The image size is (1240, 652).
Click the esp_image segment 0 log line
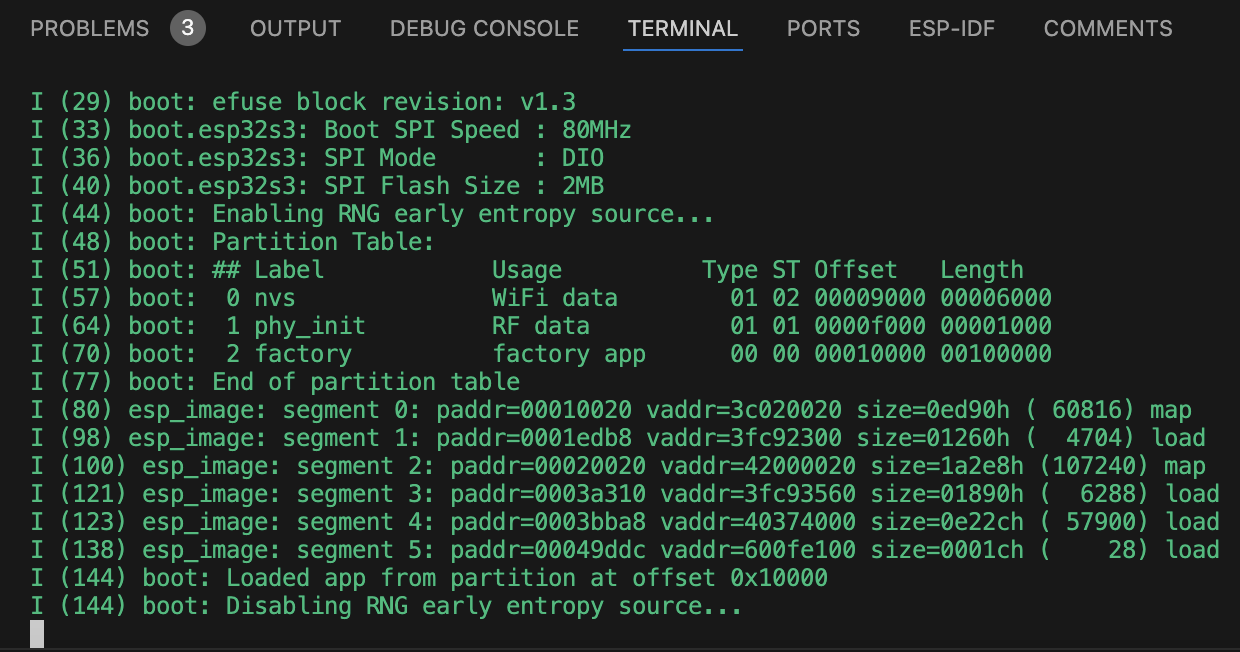[610, 410]
